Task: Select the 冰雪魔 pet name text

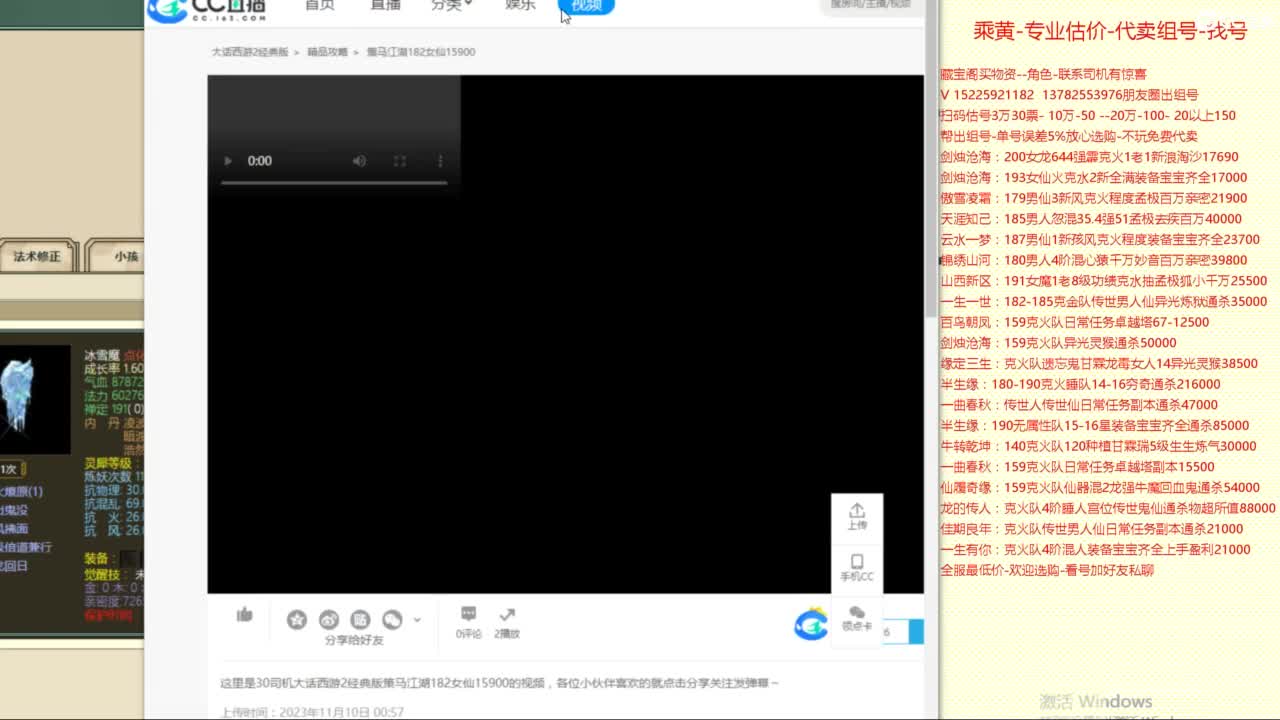Action: [102, 354]
